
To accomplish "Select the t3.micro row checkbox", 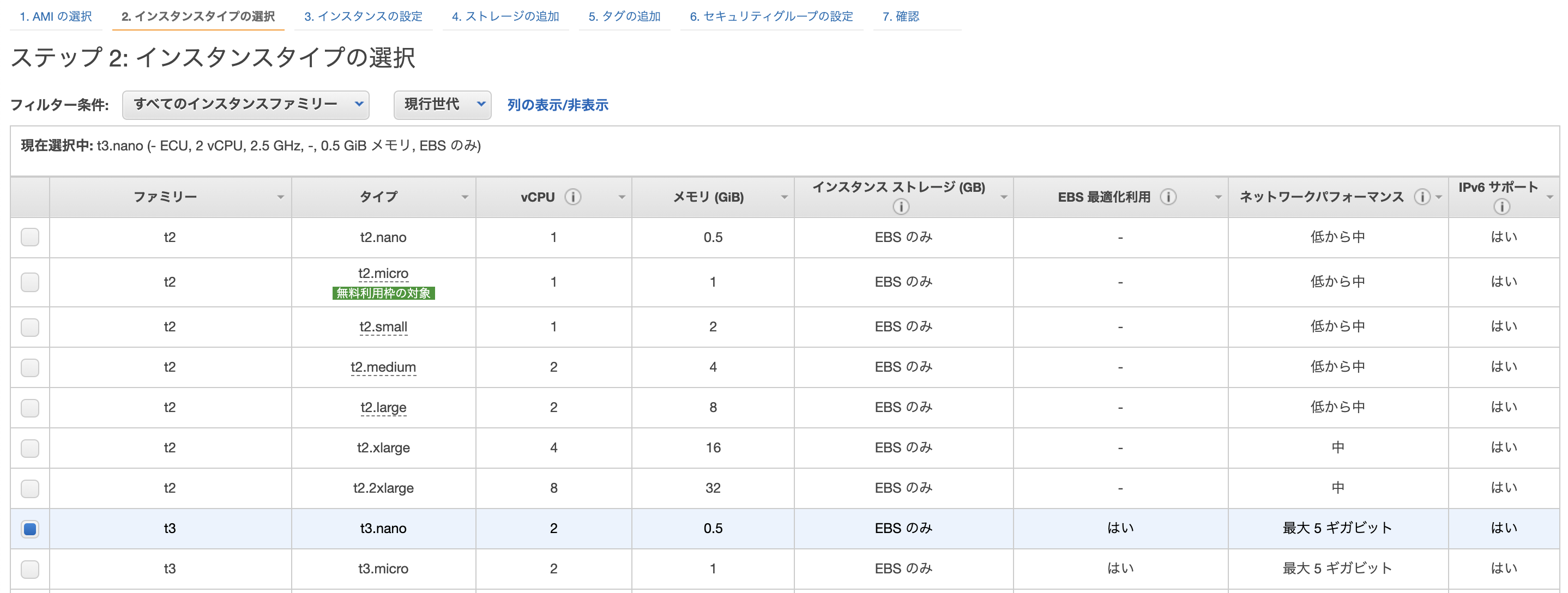I will 30,568.
